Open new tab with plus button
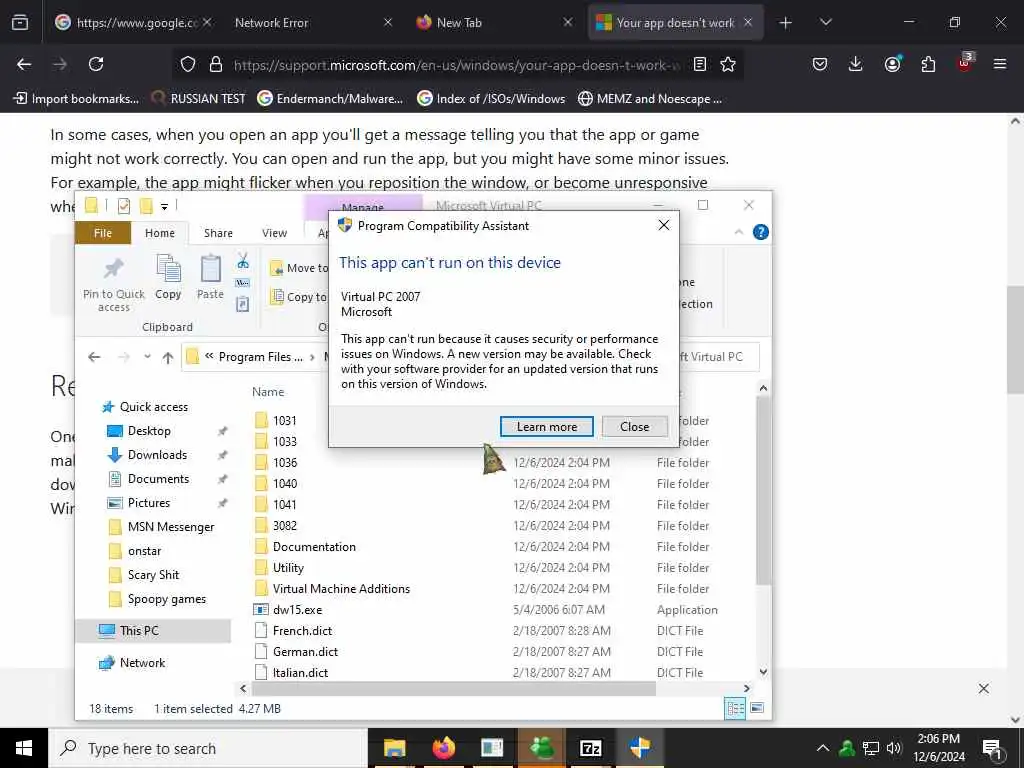 [786, 23]
